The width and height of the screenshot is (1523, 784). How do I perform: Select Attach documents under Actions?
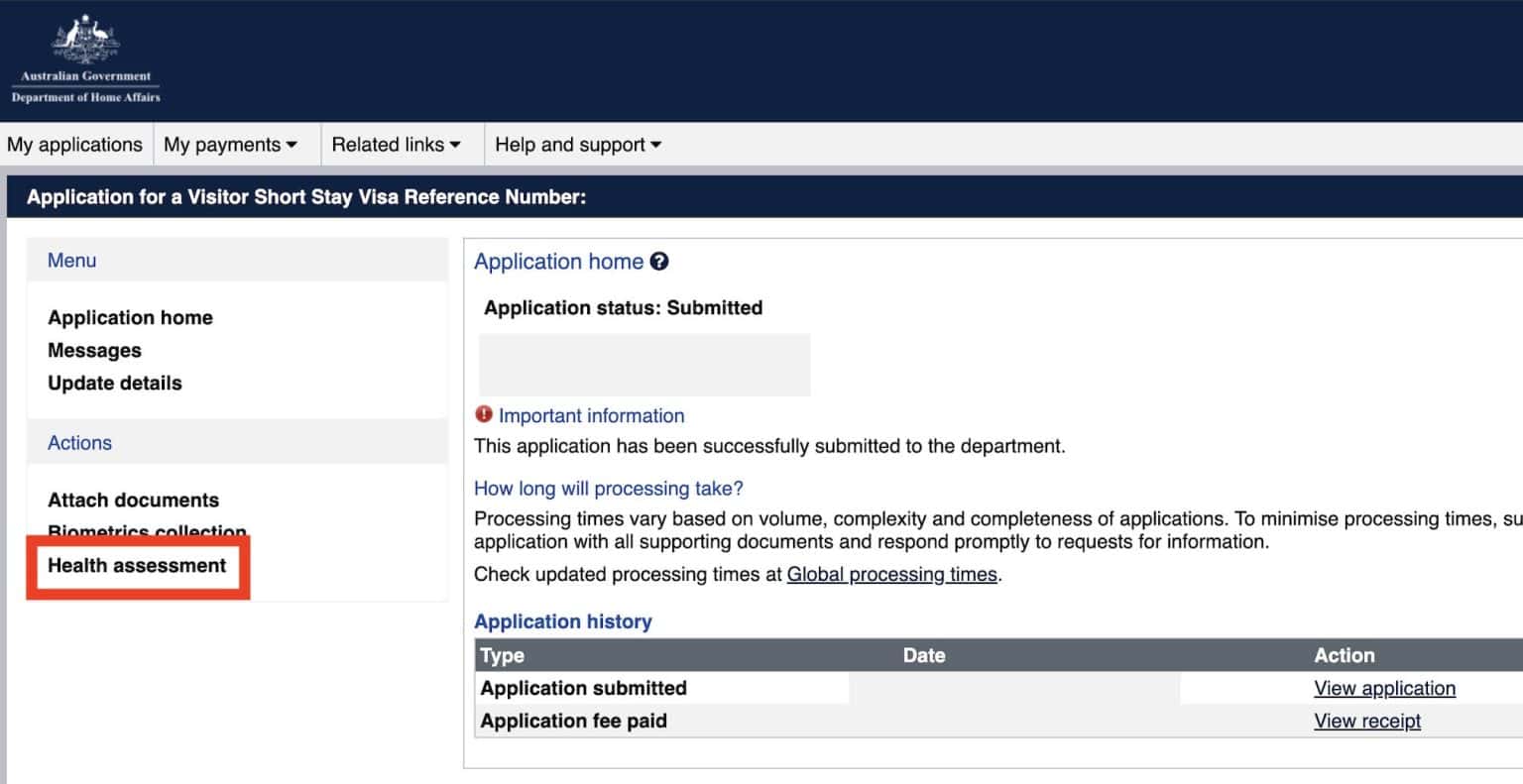tap(133, 500)
